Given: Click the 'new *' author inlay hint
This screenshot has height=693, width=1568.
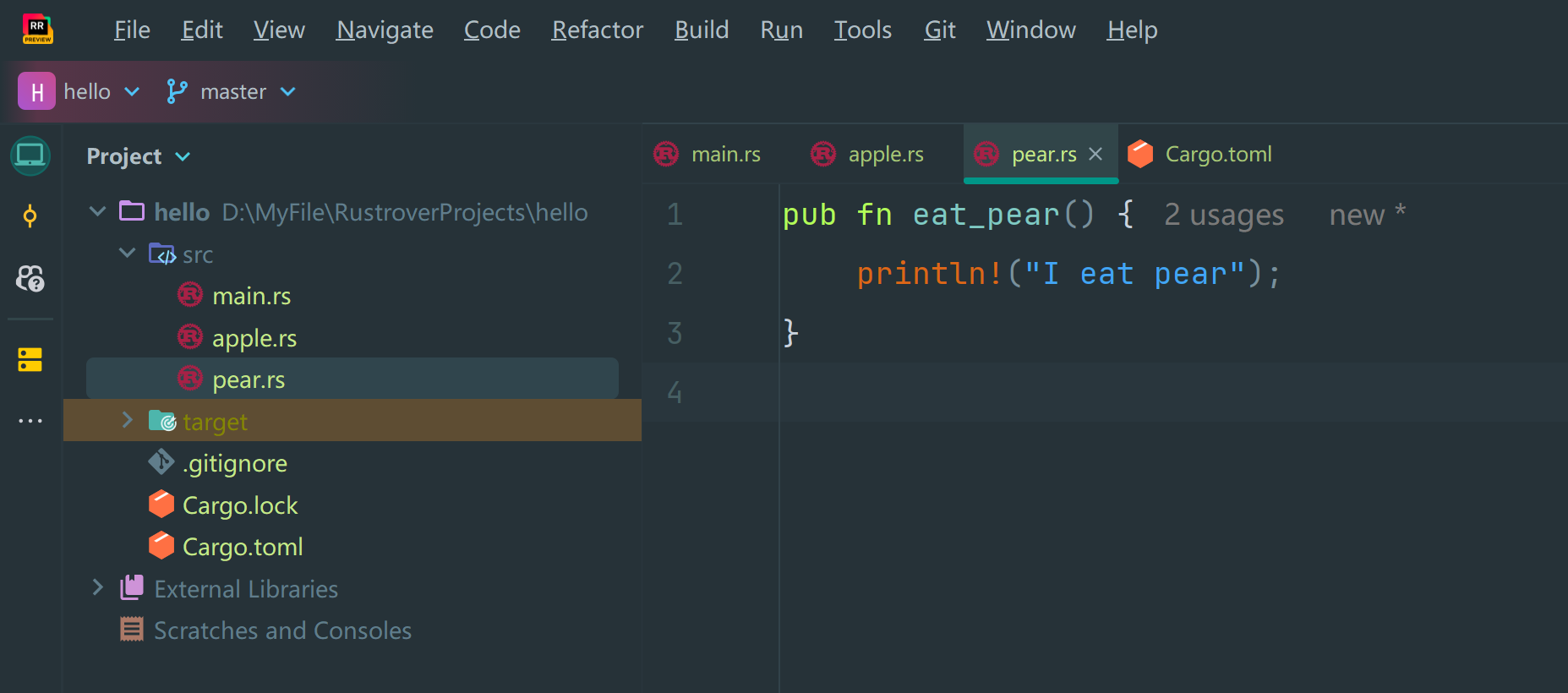Looking at the screenshot, I should click(x=1367, y=215).
